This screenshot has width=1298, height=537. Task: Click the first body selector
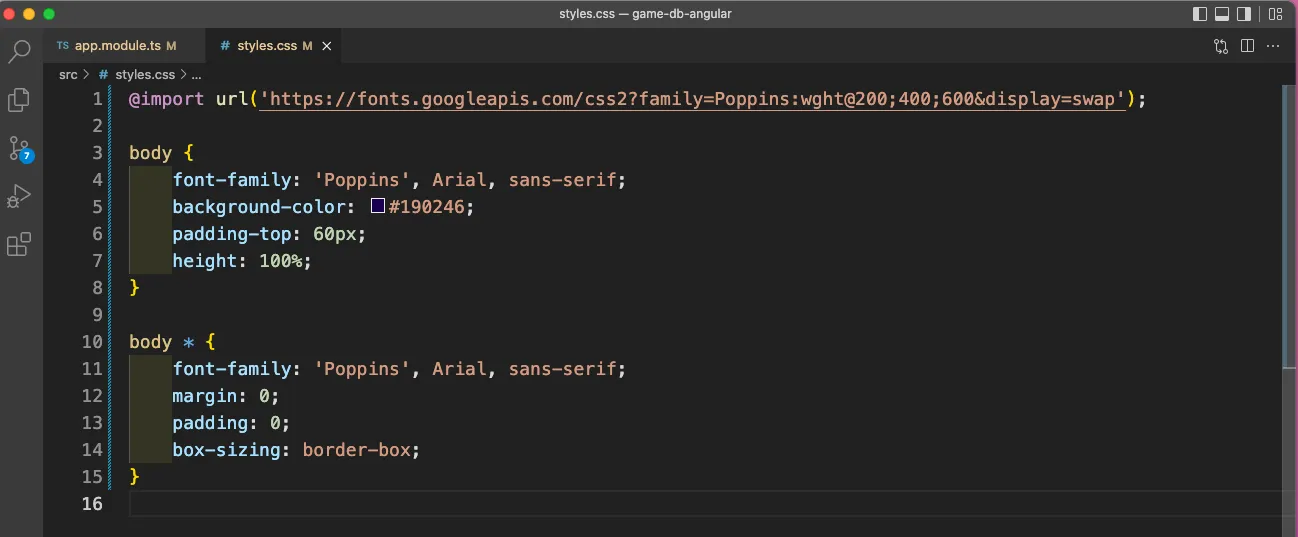pos(150,153)
